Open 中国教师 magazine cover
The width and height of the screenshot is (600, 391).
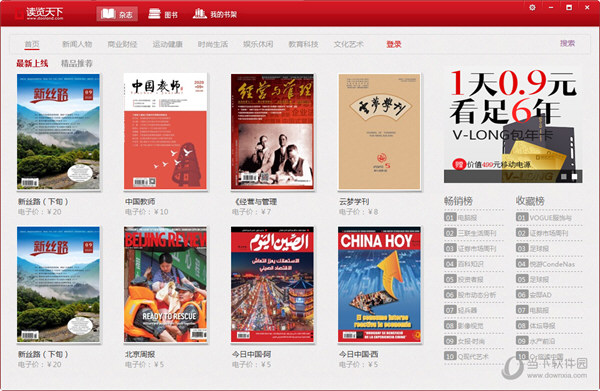tap(165, 132)
